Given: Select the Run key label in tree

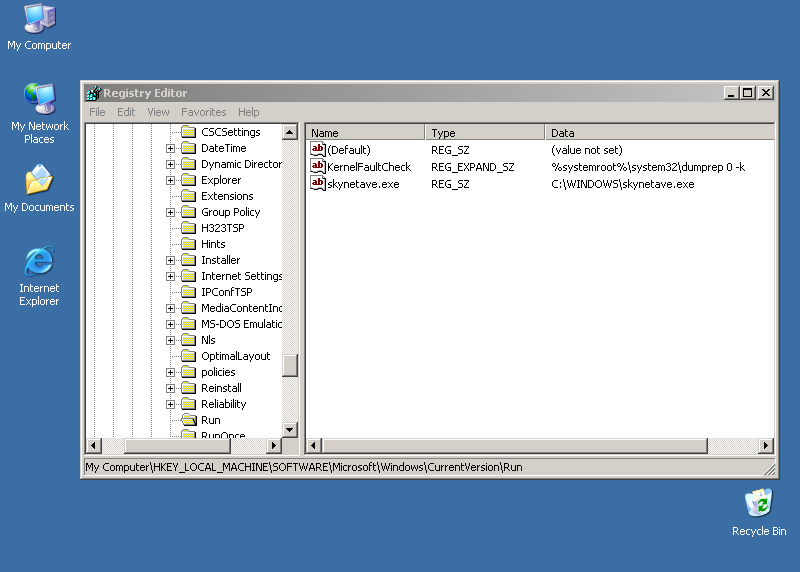Looking at the screenshot, I should [211, 420].
